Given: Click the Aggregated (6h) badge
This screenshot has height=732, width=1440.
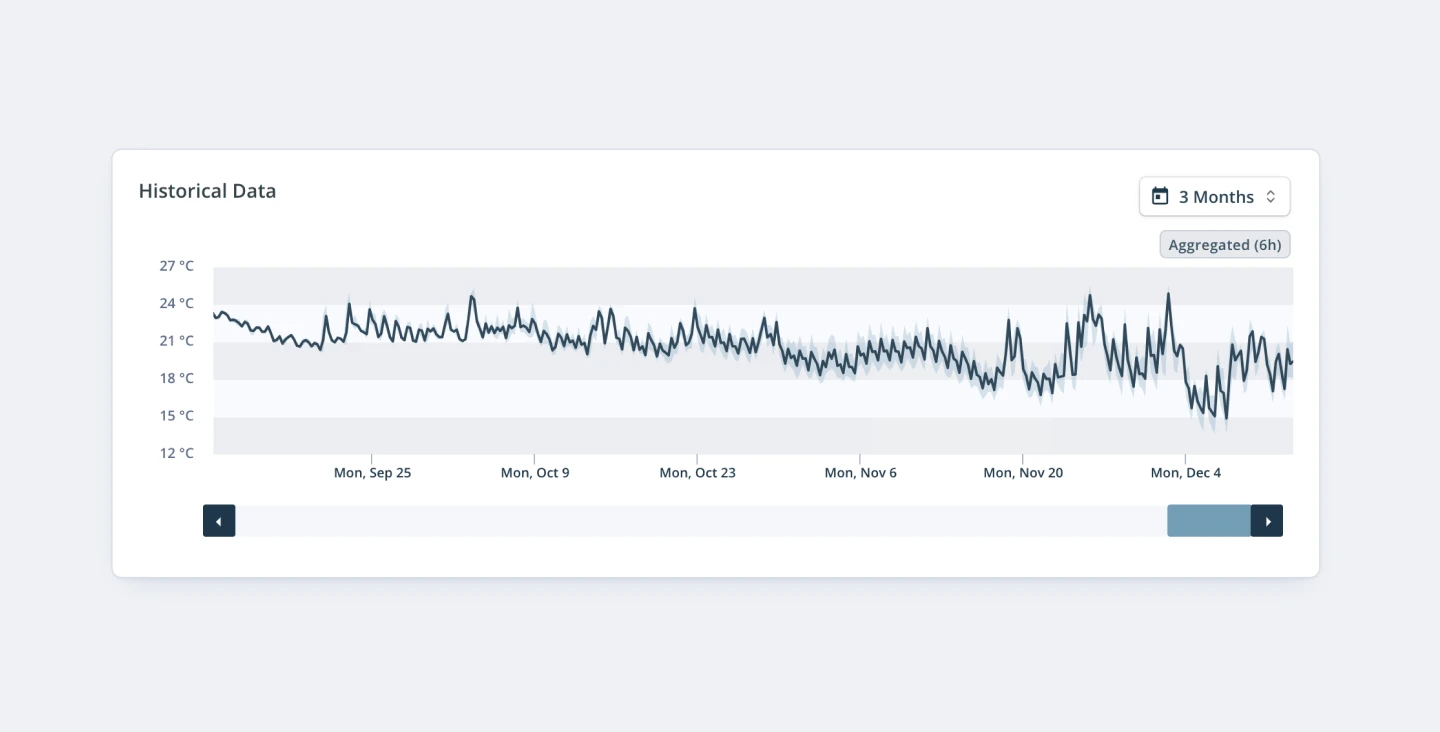Looking at the screenshot, I should [1224, 245].
